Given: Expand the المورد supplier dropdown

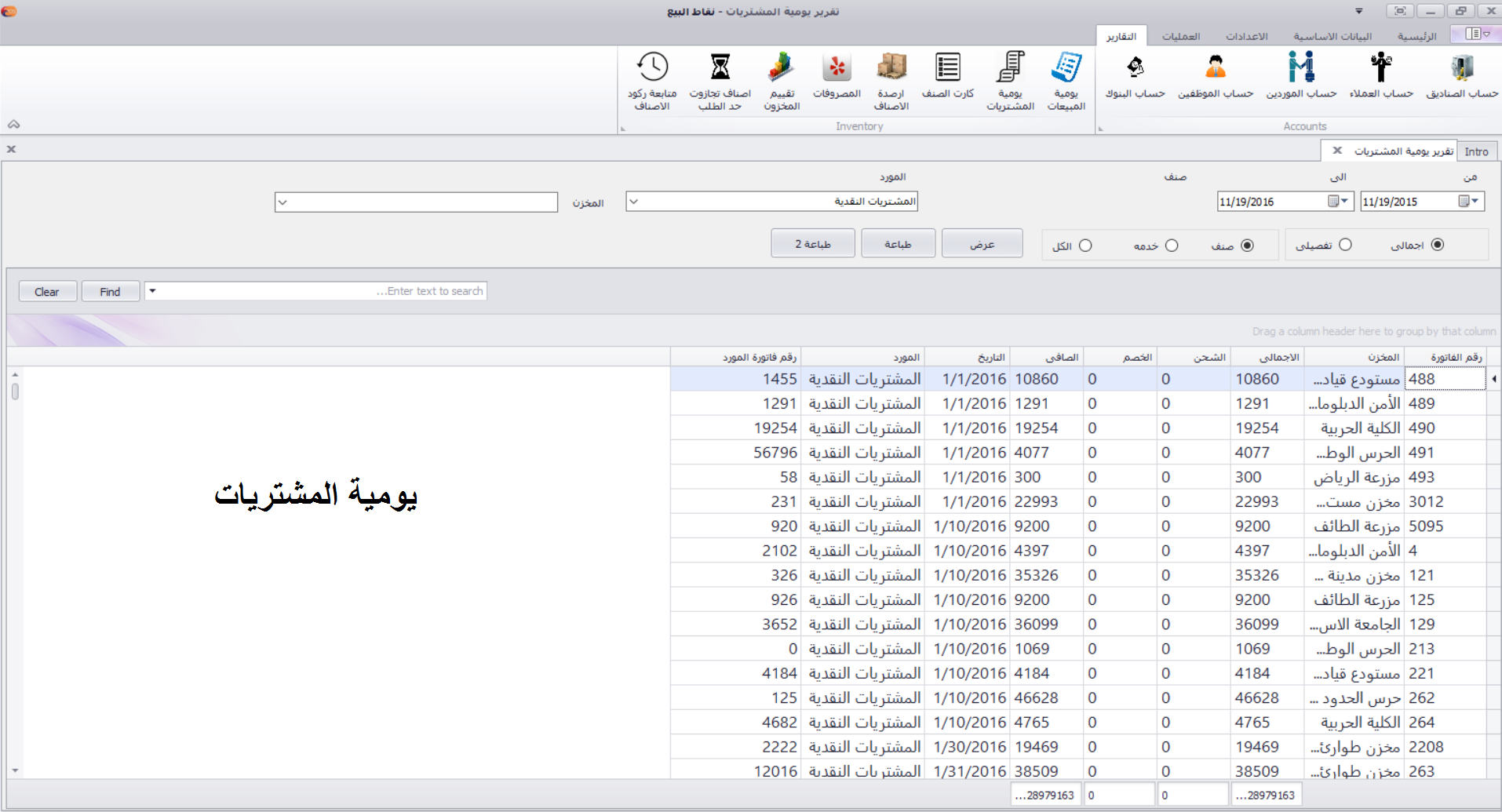Looking at the screenshot, I should click(x=634, y=202).
